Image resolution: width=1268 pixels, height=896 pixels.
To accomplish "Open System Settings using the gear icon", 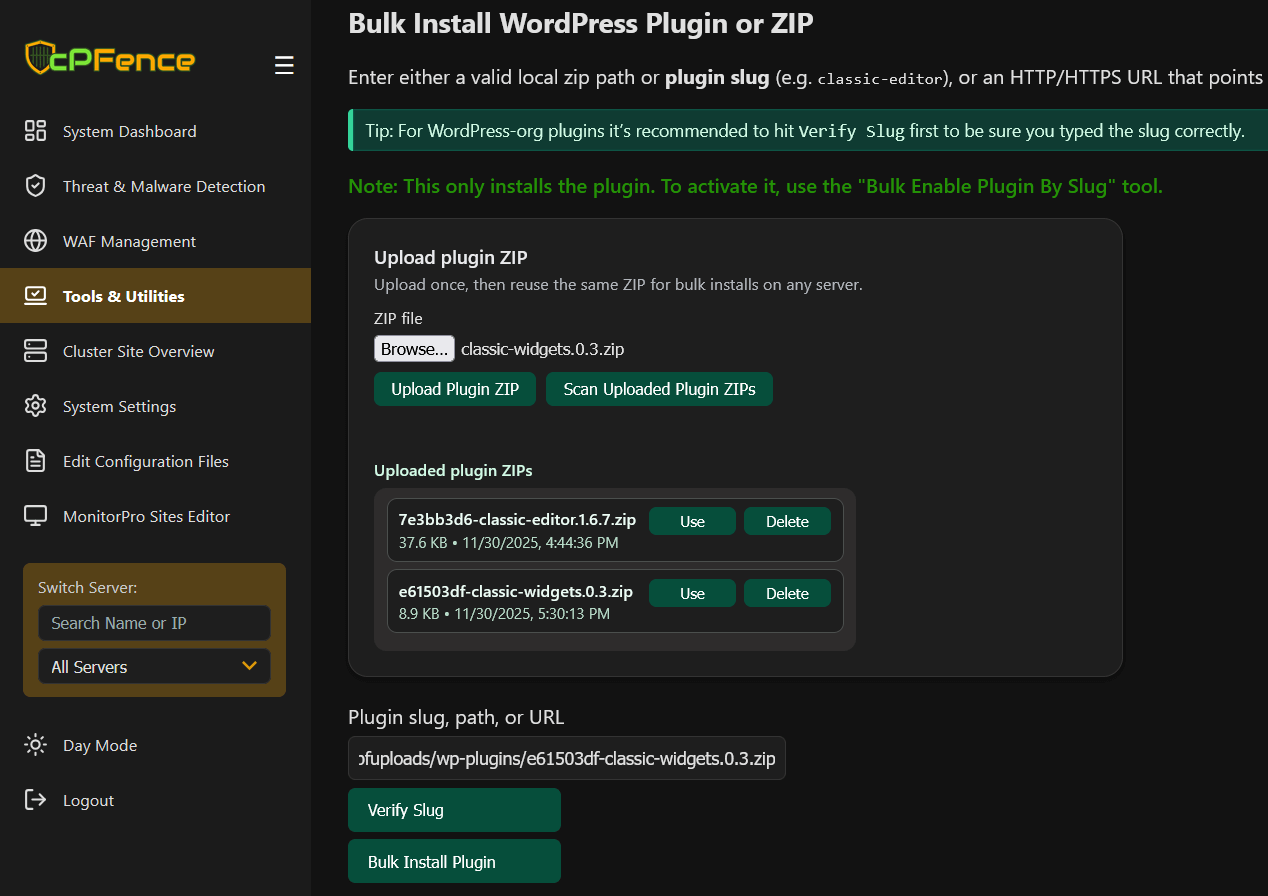I will tap(36, 406).
